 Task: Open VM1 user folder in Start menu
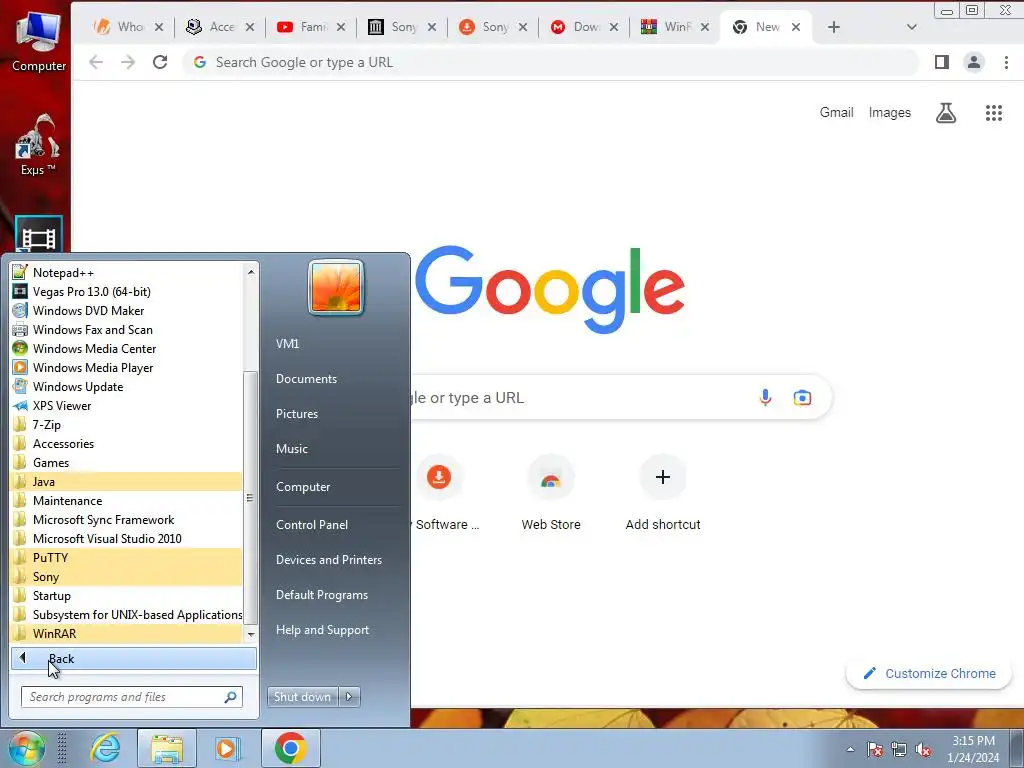point(287,344)
